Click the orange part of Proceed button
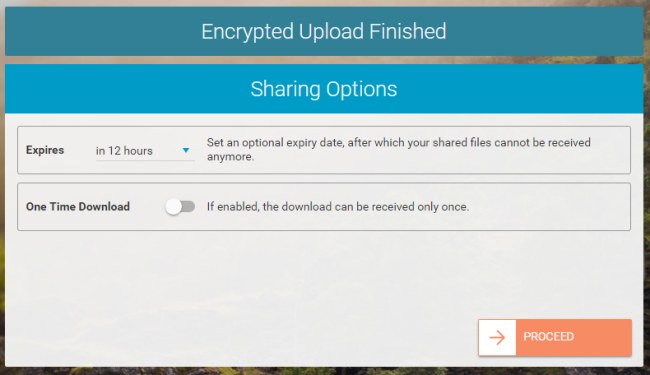The width and height of the screenshot is (650, 375). point(574,337)
